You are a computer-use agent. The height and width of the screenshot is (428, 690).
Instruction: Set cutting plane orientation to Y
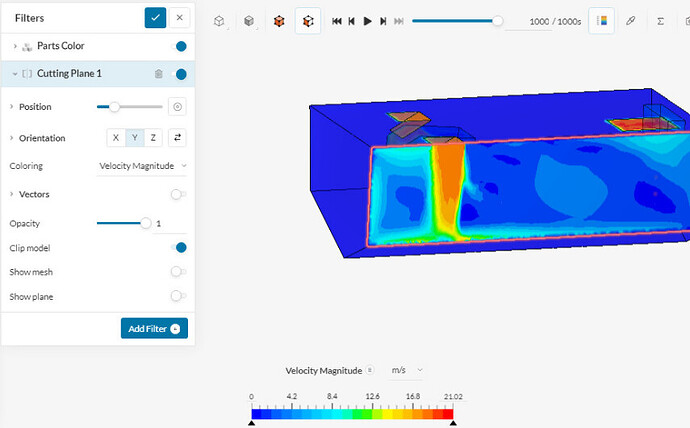pos(135,138)
